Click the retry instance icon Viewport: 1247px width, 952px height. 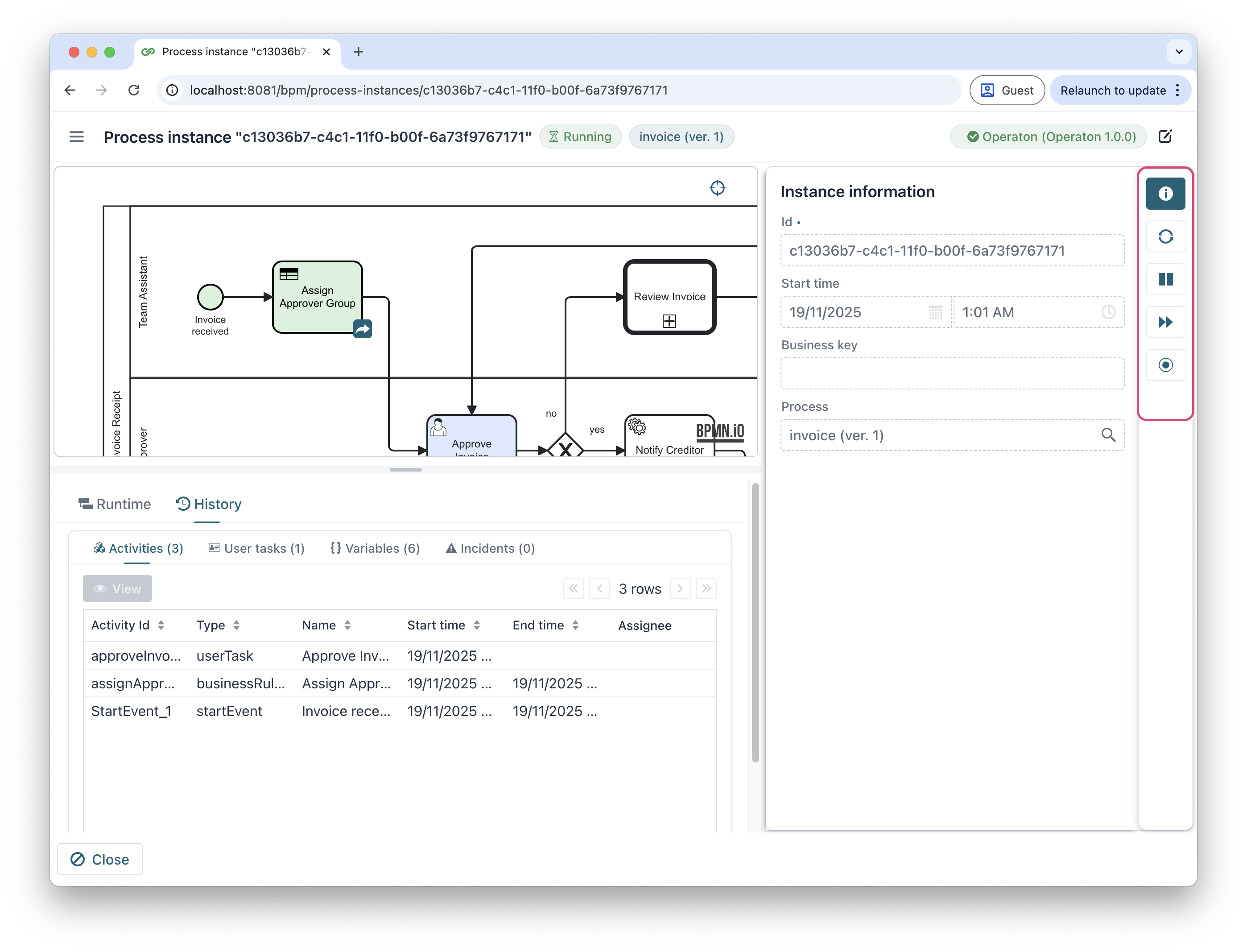pyautogui.click(x=1165, y=236)
